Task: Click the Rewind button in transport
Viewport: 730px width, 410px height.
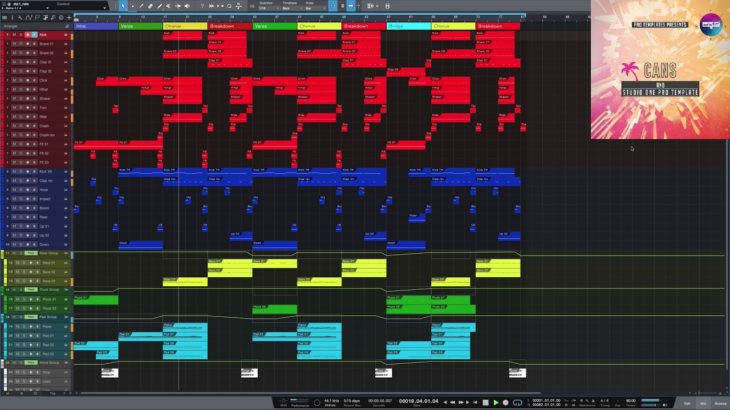Action: tap(453, 403)
